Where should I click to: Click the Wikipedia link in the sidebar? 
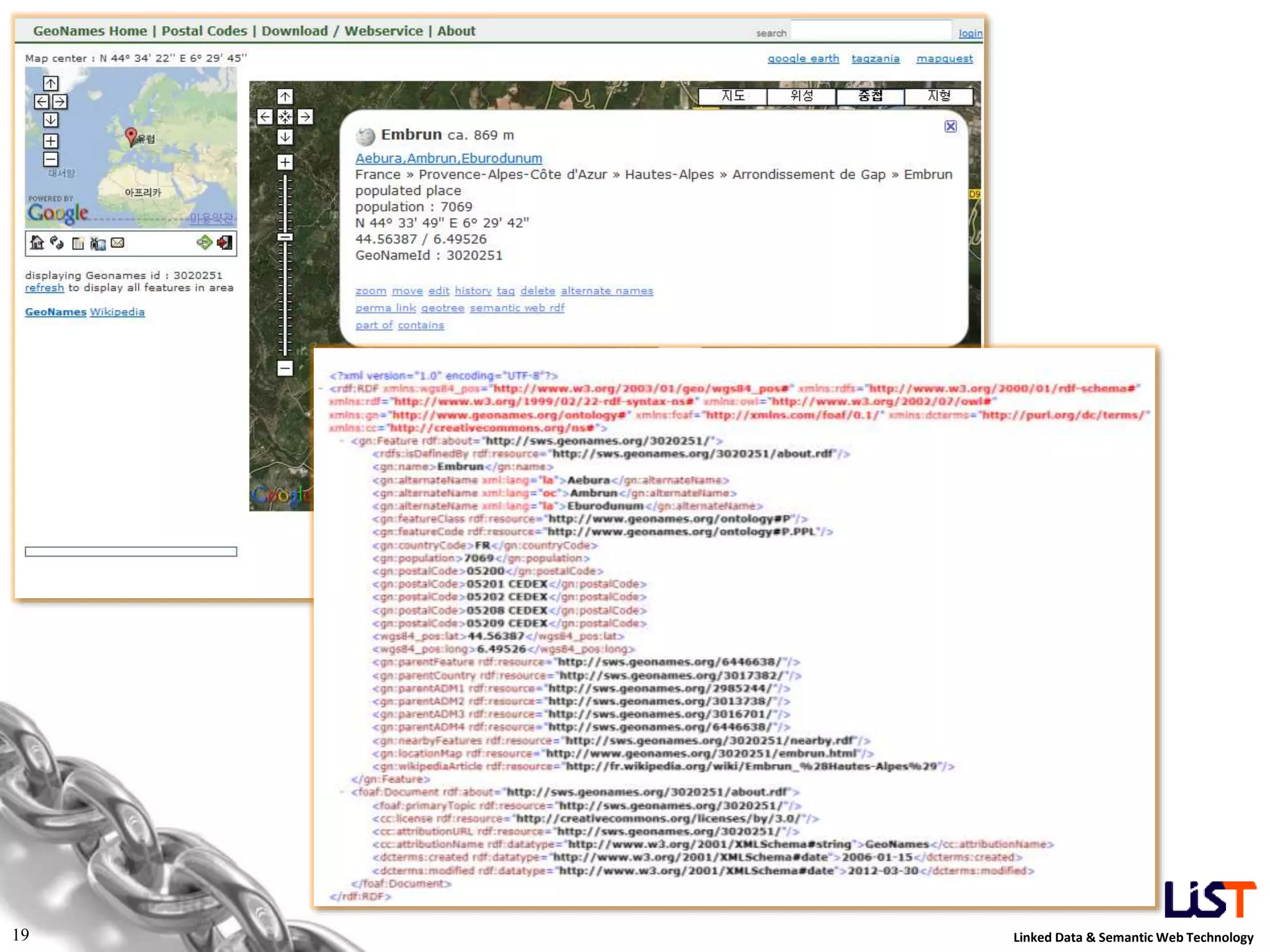pyautogui.click(x=117, y=312)
